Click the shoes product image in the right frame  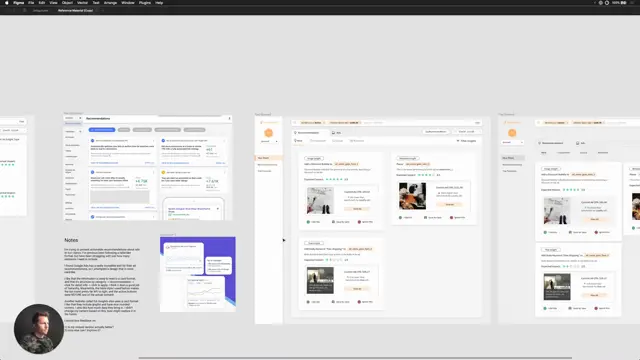(557, 211)
